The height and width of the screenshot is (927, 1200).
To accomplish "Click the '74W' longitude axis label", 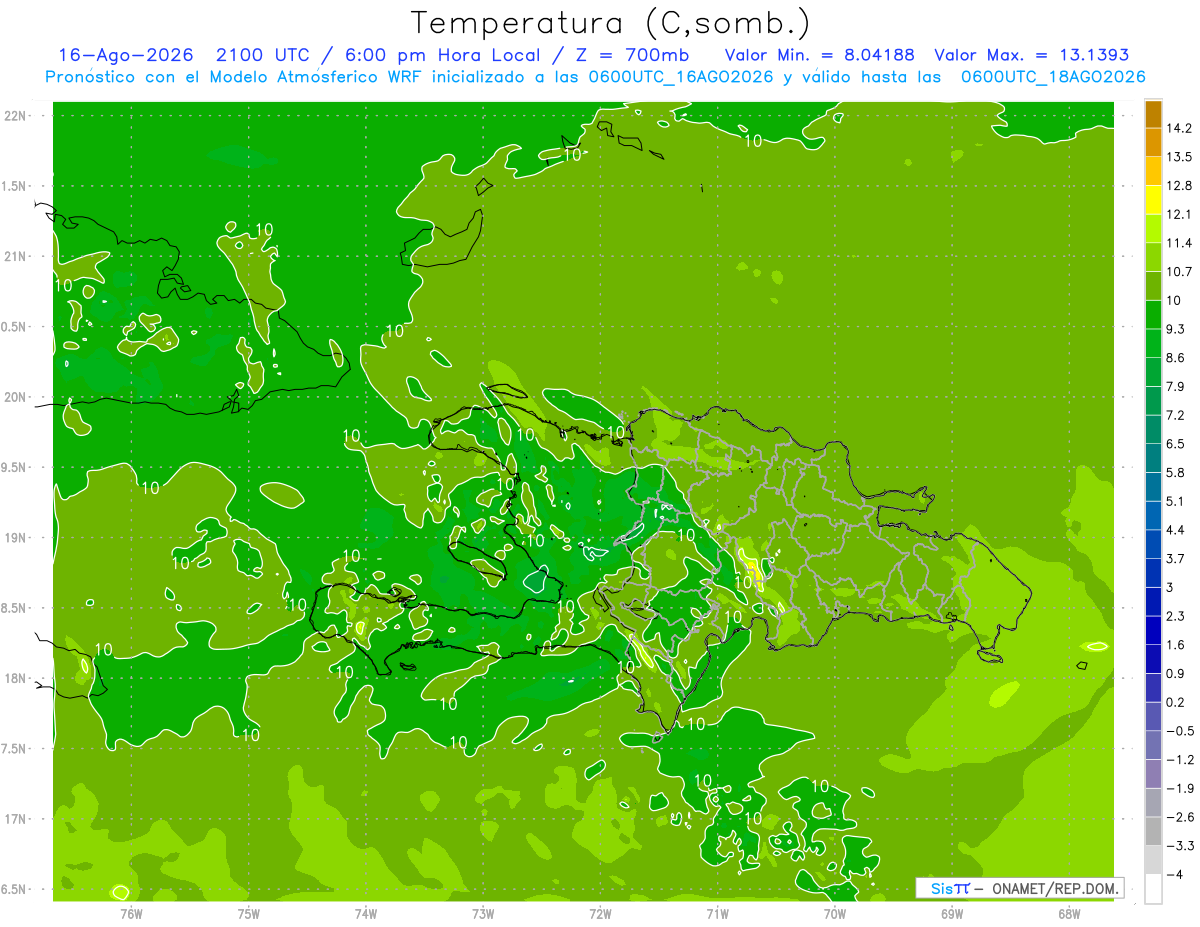I will coord(365,913).
